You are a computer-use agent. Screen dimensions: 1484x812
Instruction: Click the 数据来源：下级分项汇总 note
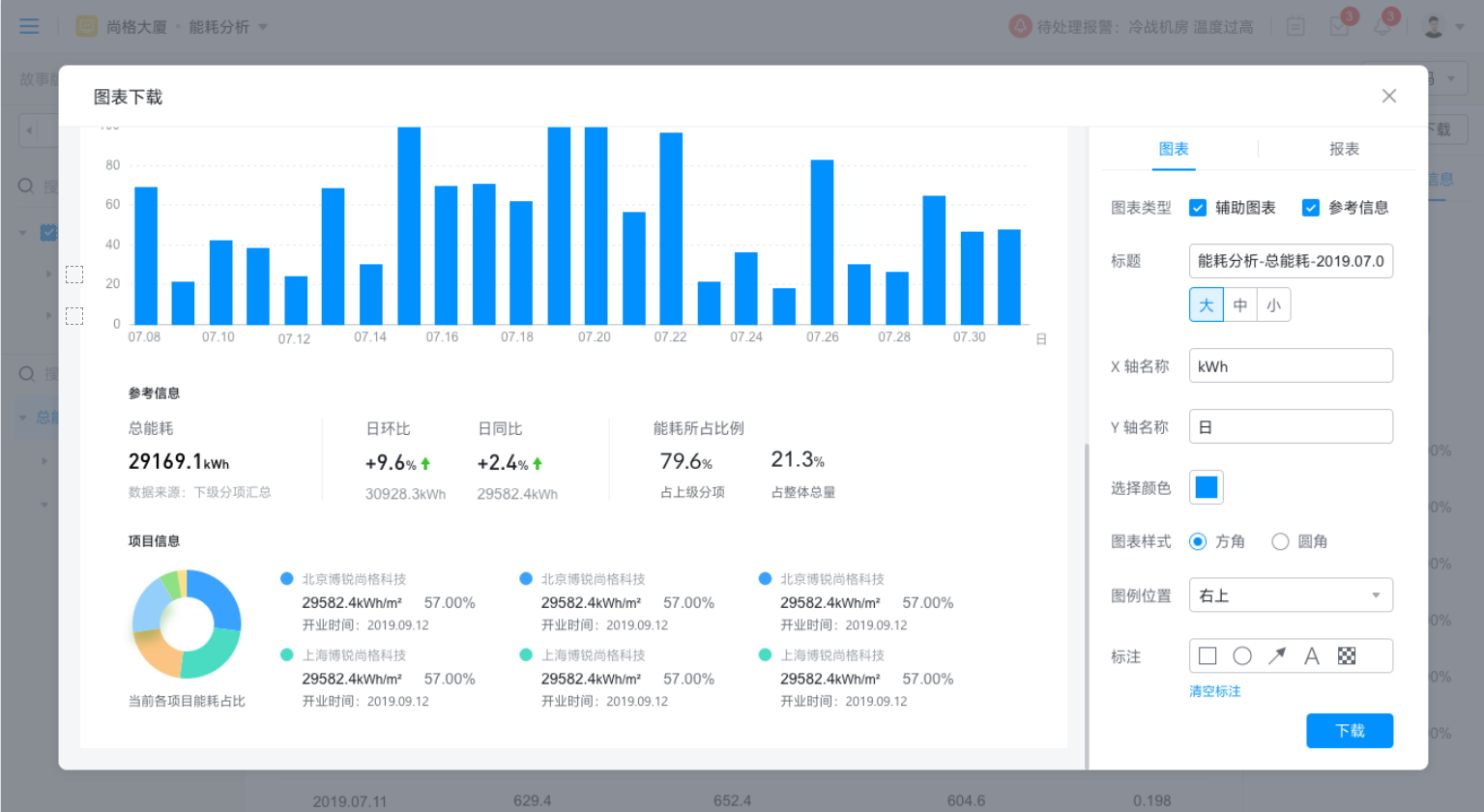pos(200,492)
